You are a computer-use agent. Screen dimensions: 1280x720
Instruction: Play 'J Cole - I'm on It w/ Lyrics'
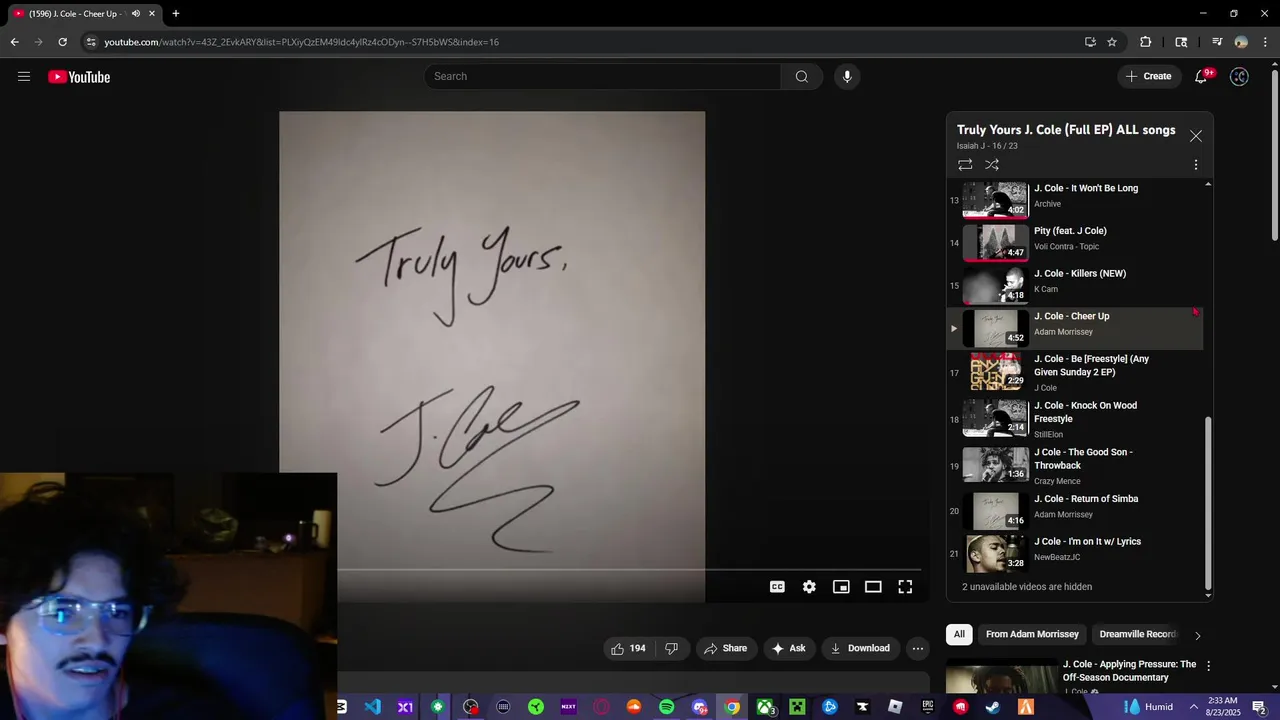pos(1075,552)
